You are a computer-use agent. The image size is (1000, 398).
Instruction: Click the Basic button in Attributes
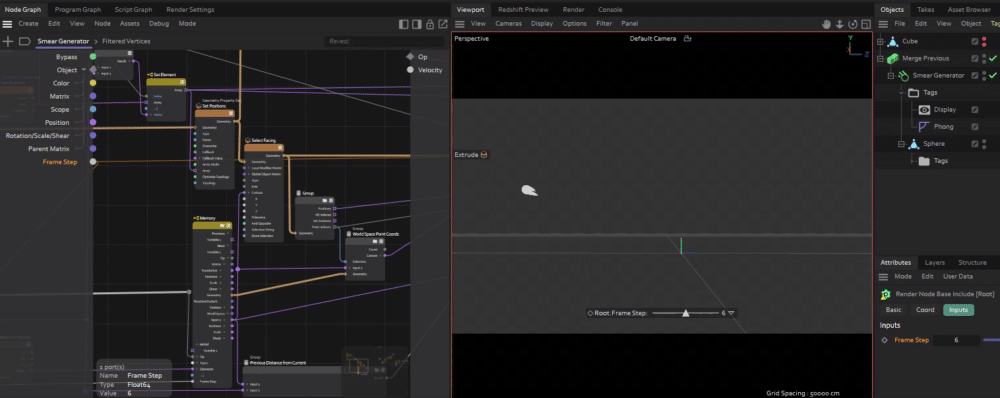(893, 310)
